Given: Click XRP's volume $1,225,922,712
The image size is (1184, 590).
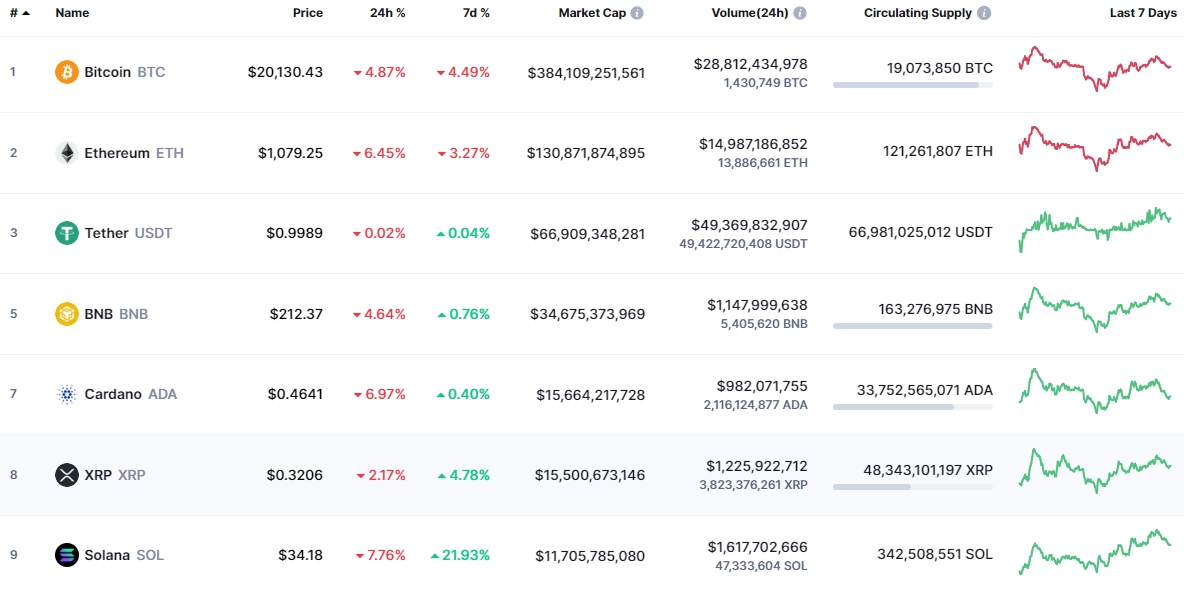Looking at the screenshot, I should 757,466.
